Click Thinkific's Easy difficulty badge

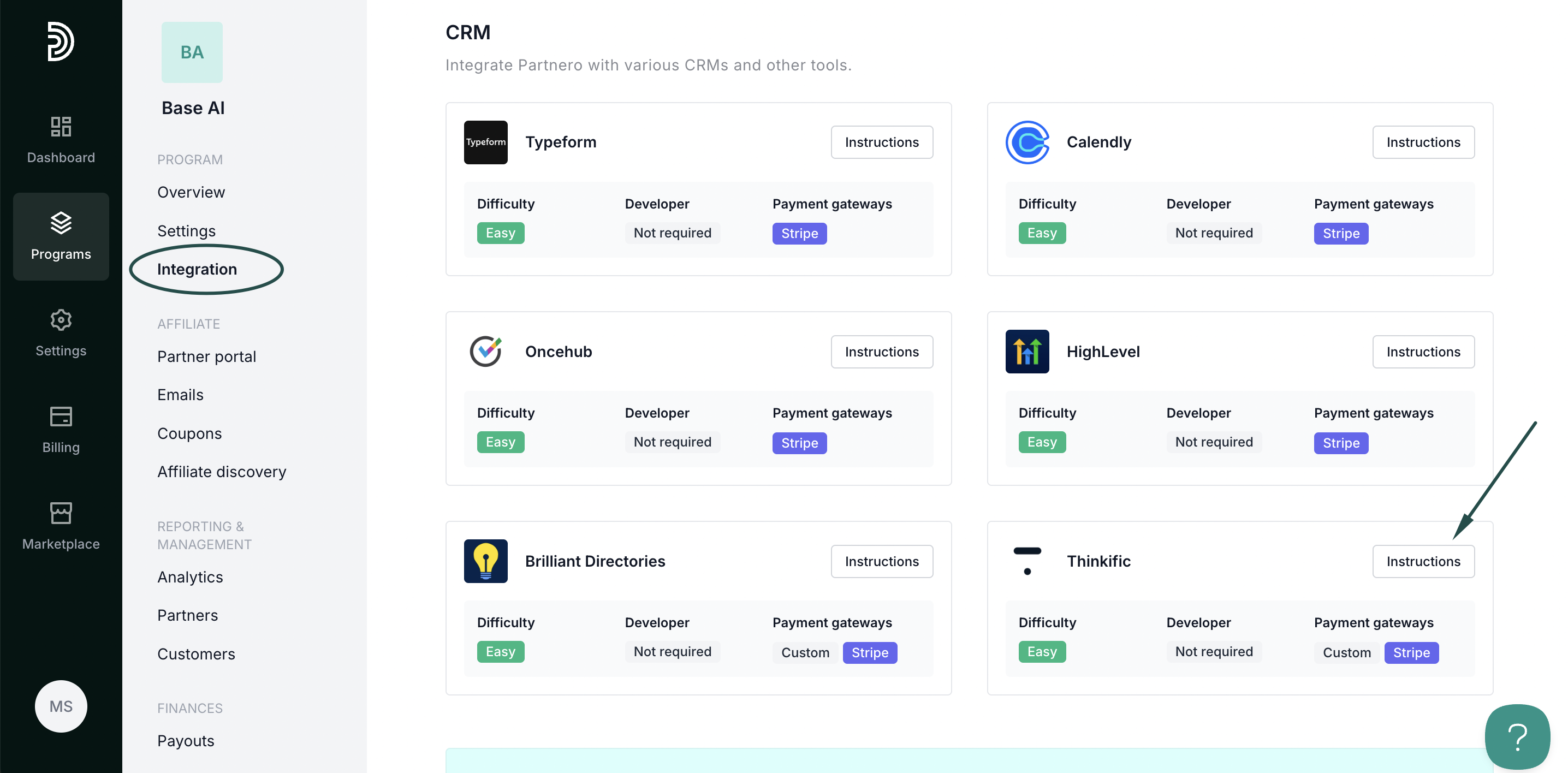[1042, 651]
